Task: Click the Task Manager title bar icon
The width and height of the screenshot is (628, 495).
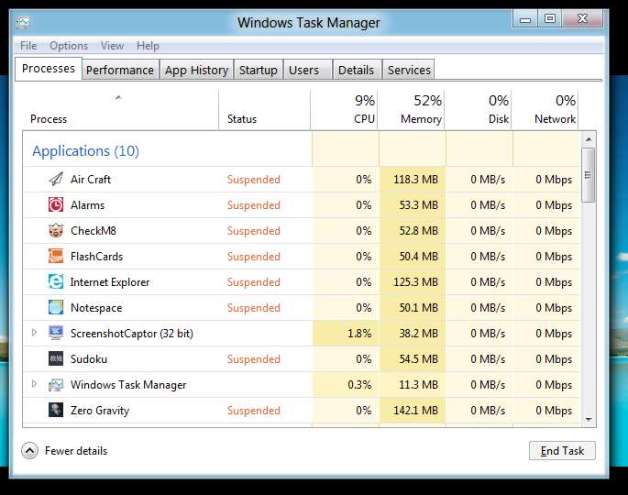Action: point(24,22)
